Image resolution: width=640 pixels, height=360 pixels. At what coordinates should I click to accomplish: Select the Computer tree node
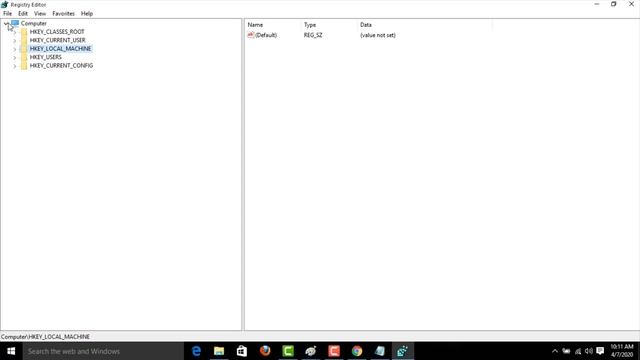pyautogui.click(x=34, y=23)
